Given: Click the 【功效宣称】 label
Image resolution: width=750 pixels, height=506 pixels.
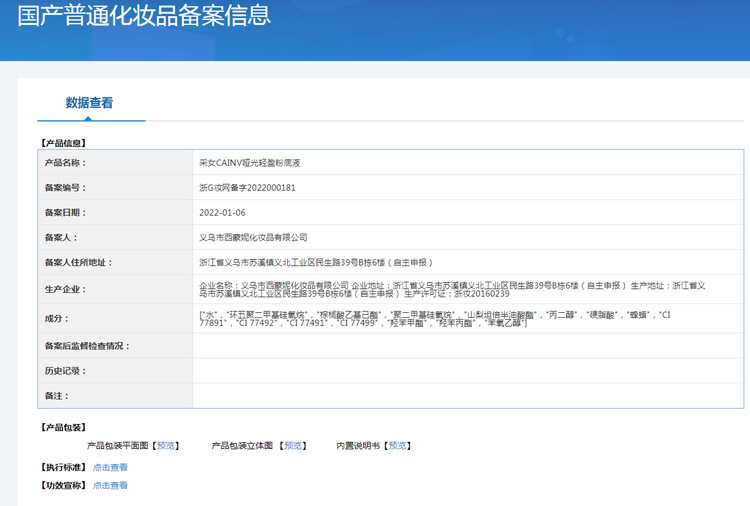Looking at the screenshot, I should pyautogui.click(x=63, y=485).
